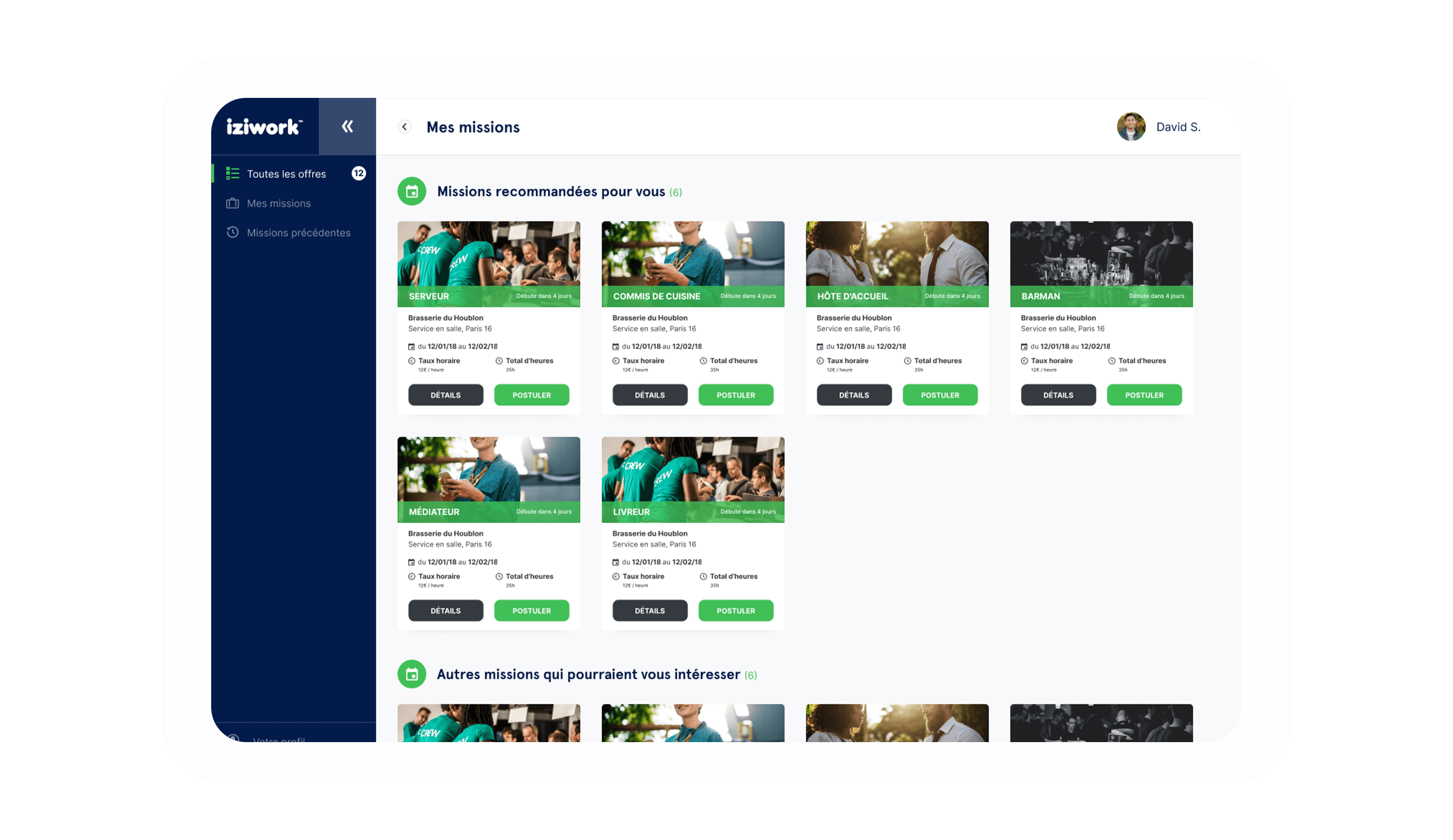The height and width of the screenshot is (840, 1453).
Task: Click the back arrow beside Mes missions
Action: point(405,127)
